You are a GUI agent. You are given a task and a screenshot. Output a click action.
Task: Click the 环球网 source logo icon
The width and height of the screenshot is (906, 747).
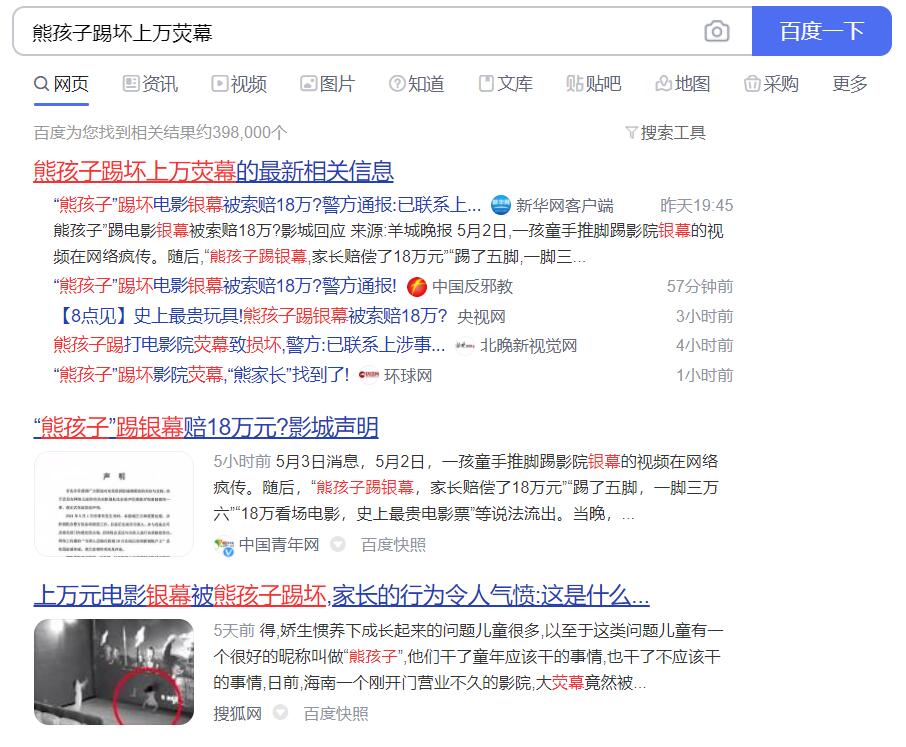coord(369,376)
